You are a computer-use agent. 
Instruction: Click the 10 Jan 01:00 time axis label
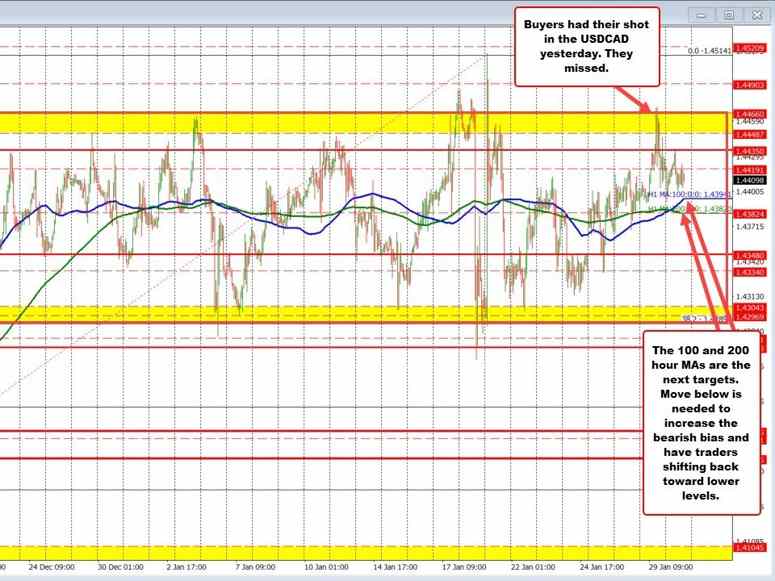tap(326, 567)
